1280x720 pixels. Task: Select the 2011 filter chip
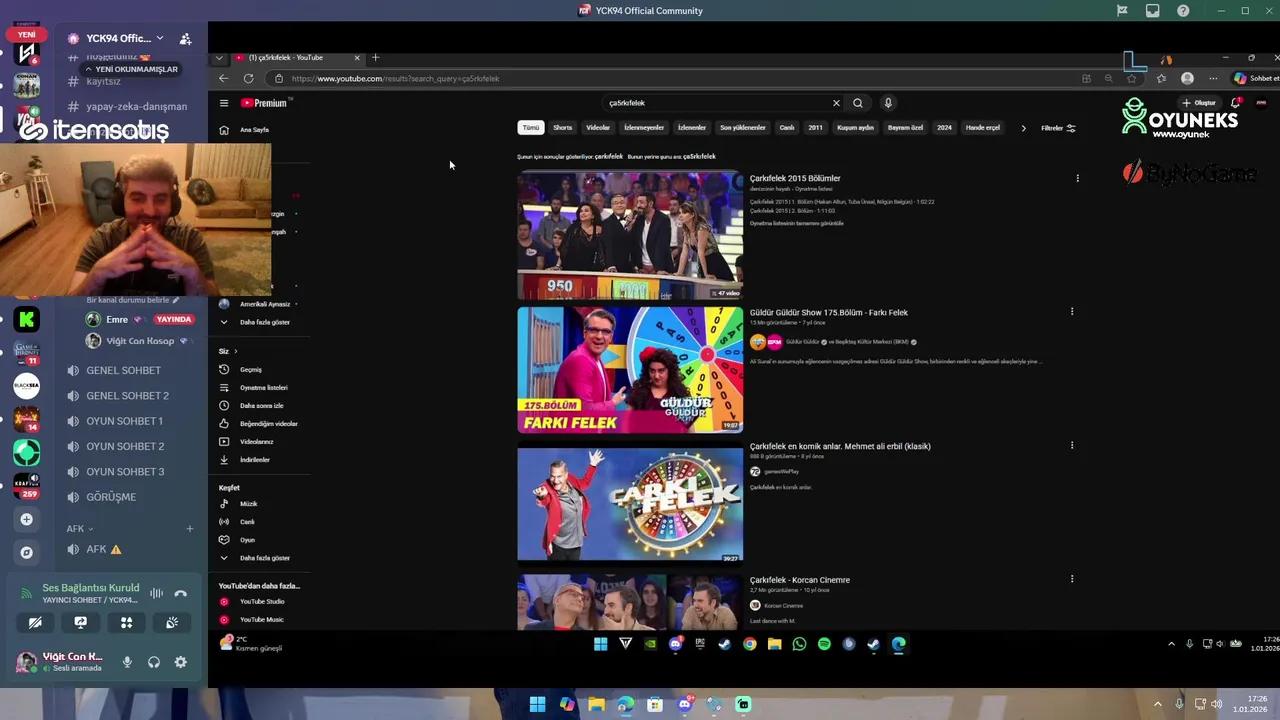point(815,128)
